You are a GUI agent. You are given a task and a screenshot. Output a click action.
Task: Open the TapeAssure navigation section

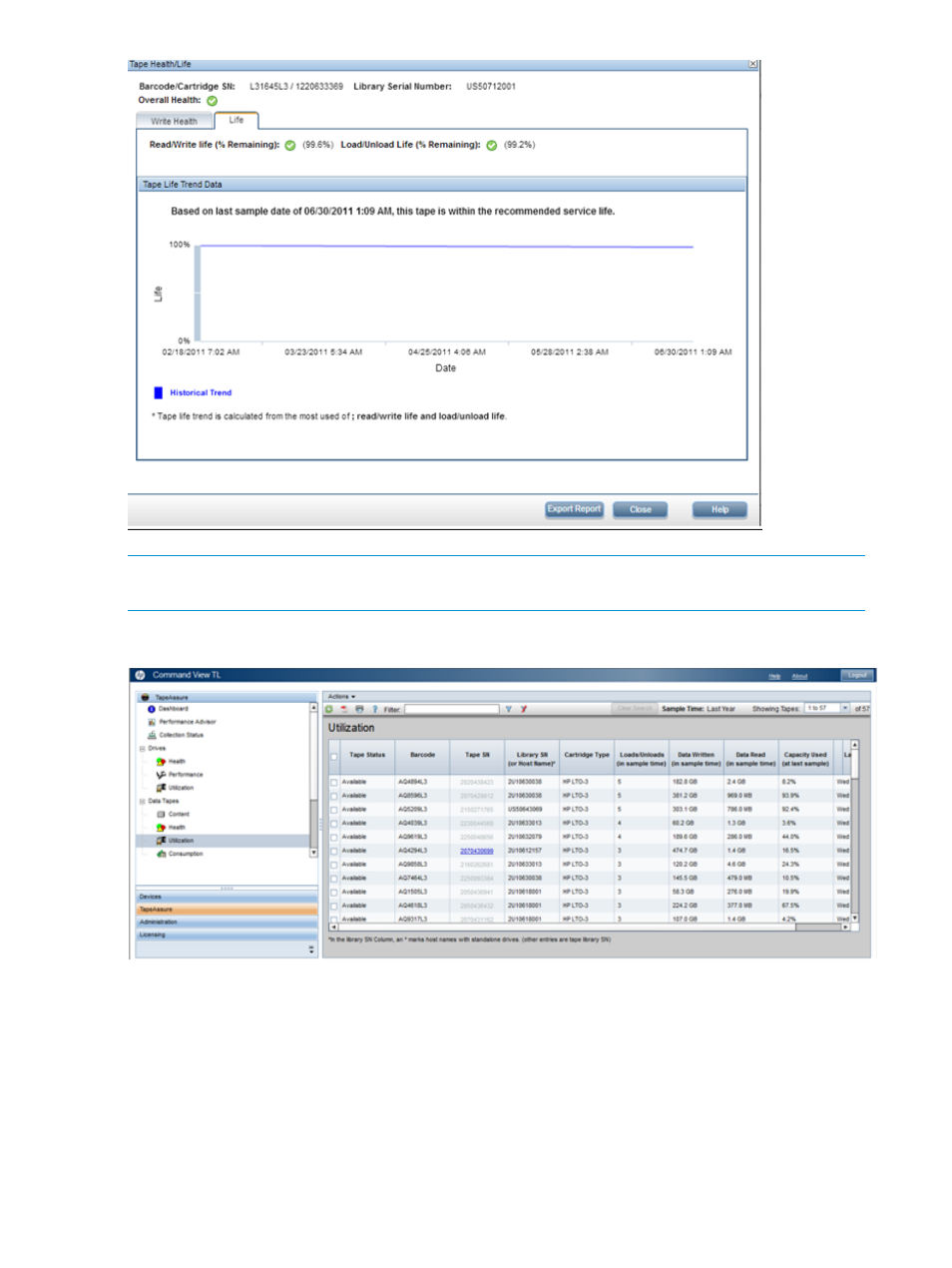(x=227, y=910)
